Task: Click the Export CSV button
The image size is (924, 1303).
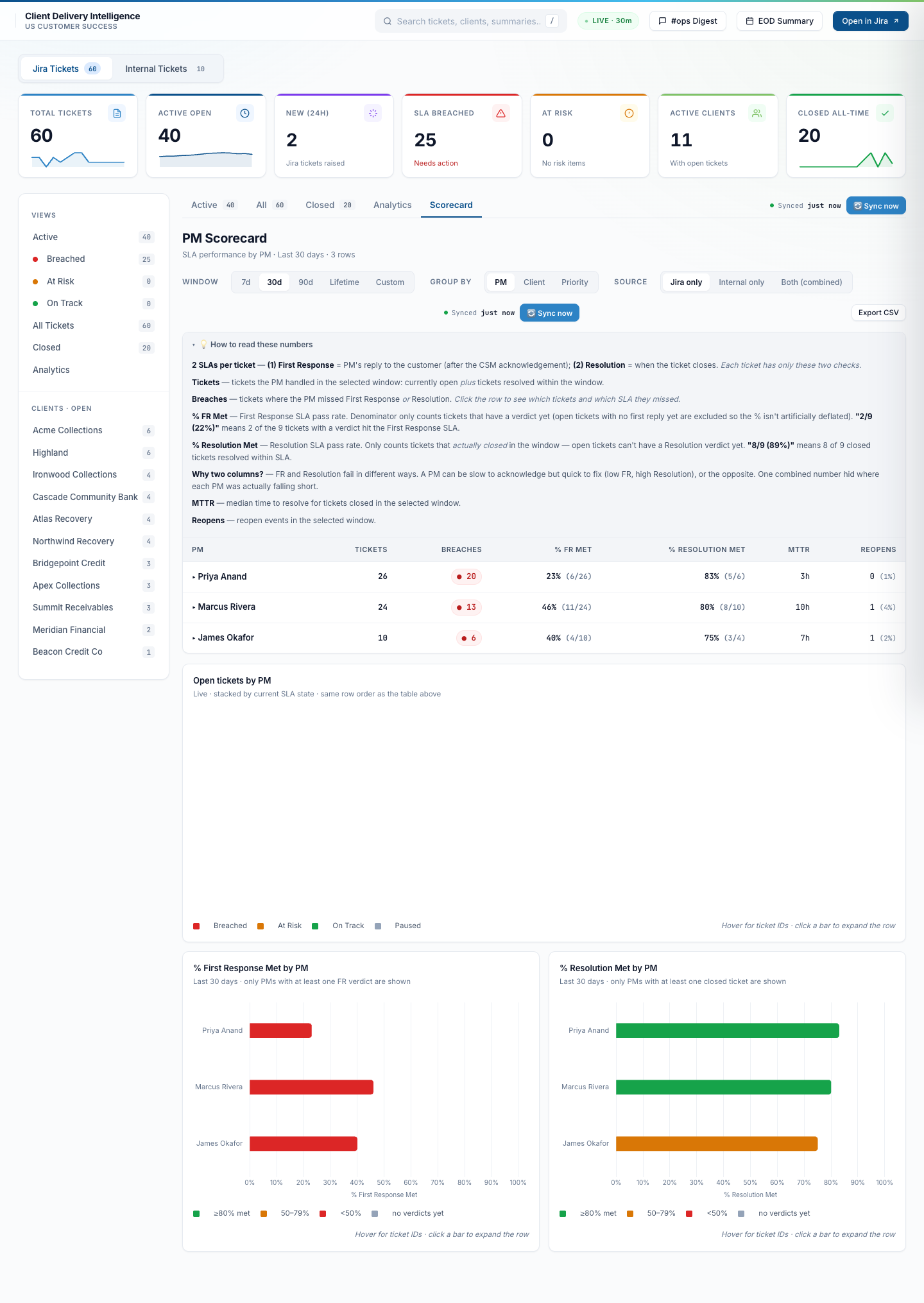Action: [x=878, y=313]
